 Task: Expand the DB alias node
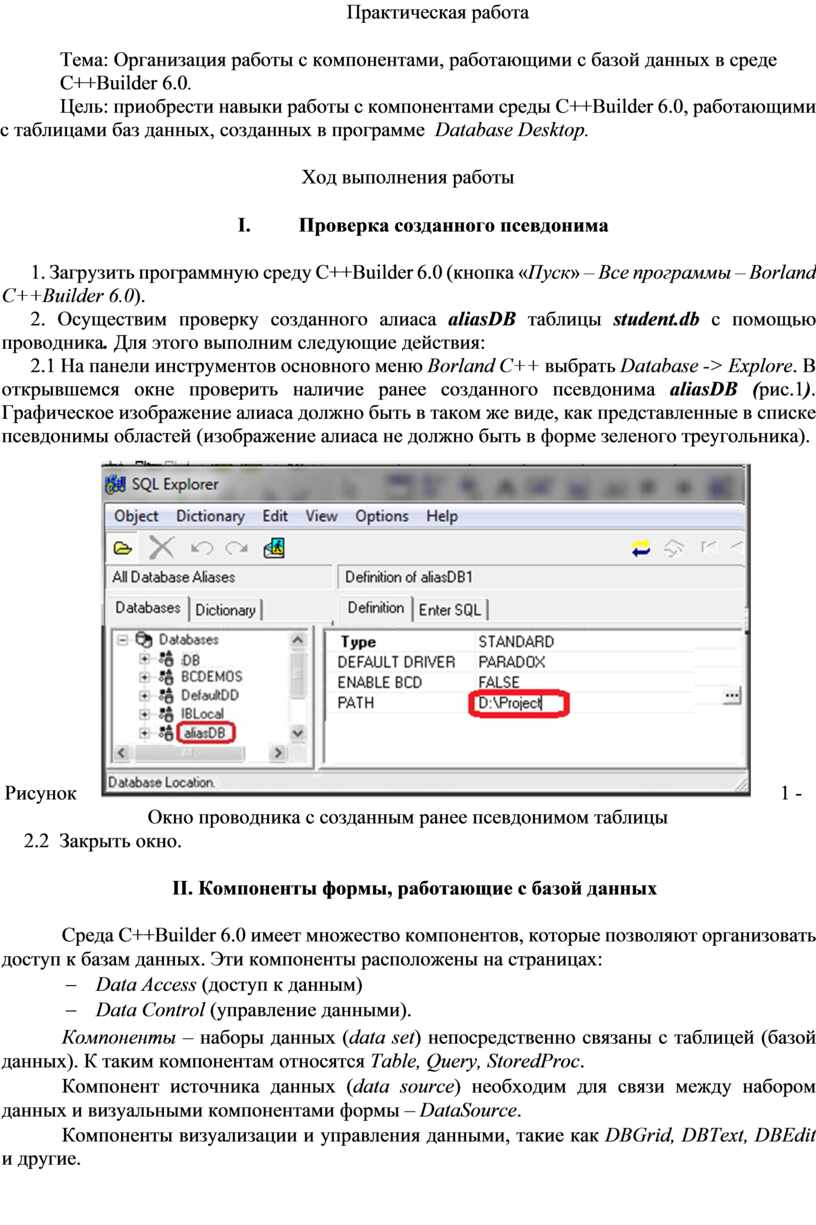[x=145, y=659]
